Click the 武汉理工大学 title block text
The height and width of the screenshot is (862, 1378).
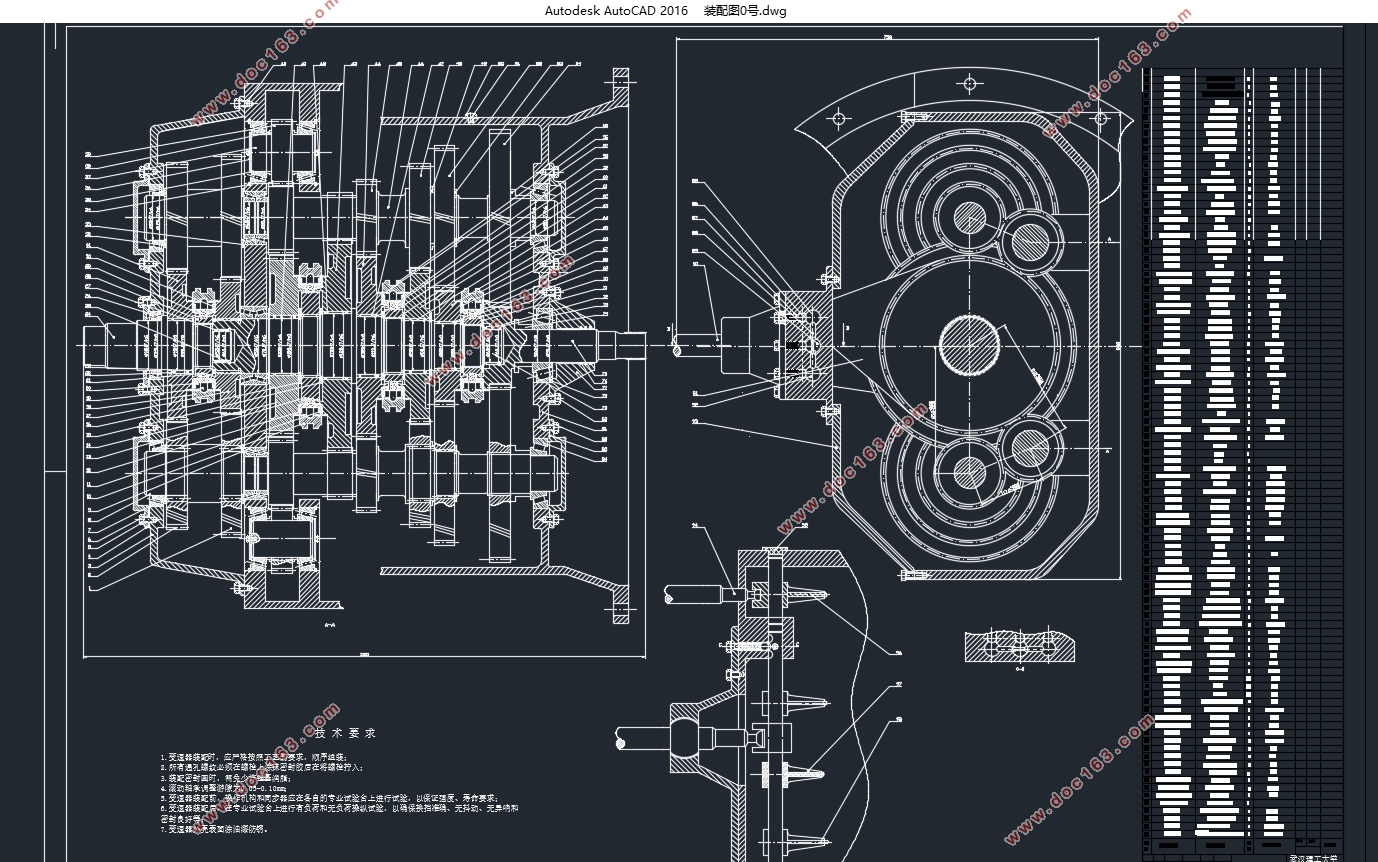point(1312,857)
